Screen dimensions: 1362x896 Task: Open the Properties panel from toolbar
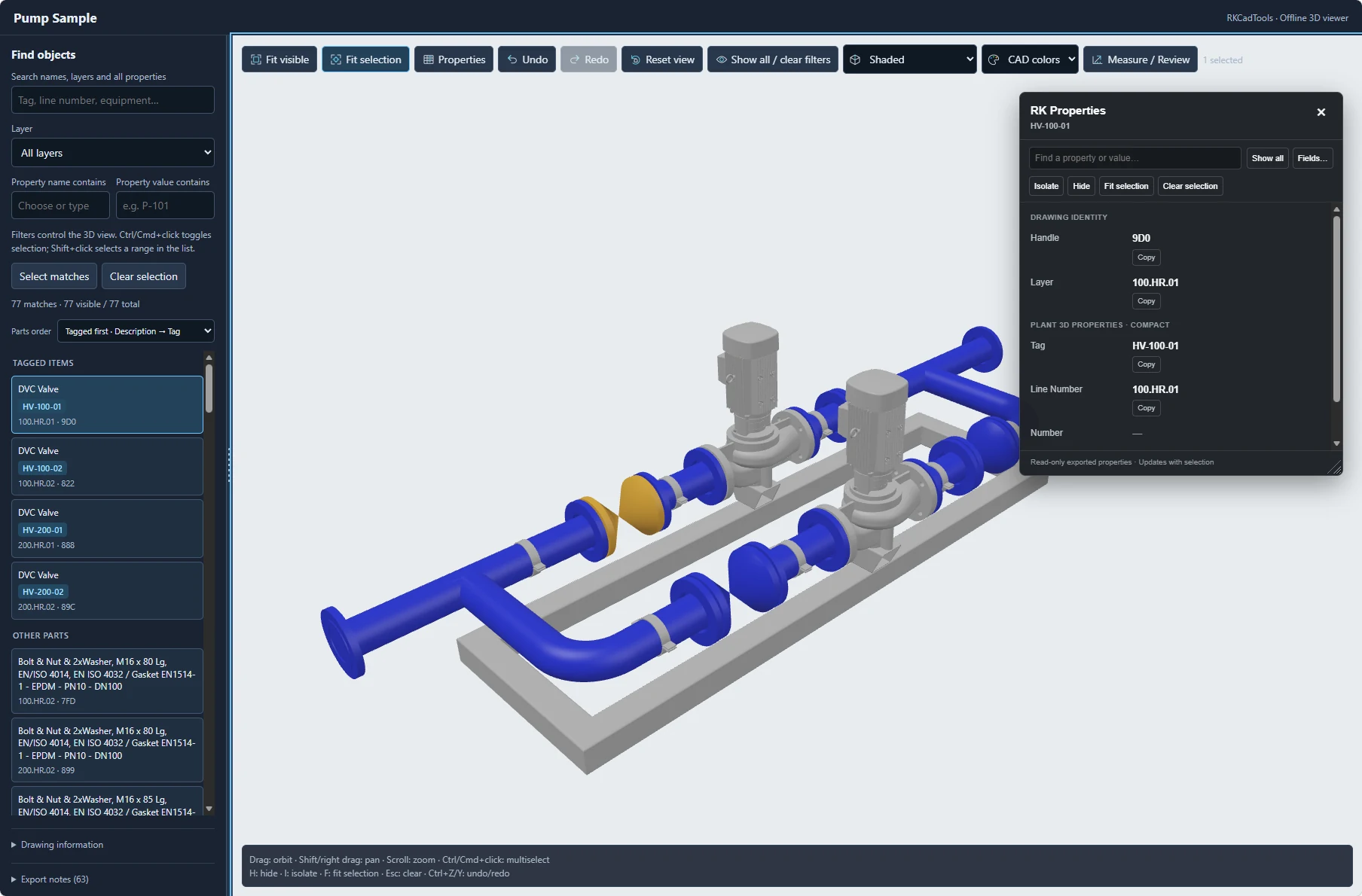click(453, 59)
